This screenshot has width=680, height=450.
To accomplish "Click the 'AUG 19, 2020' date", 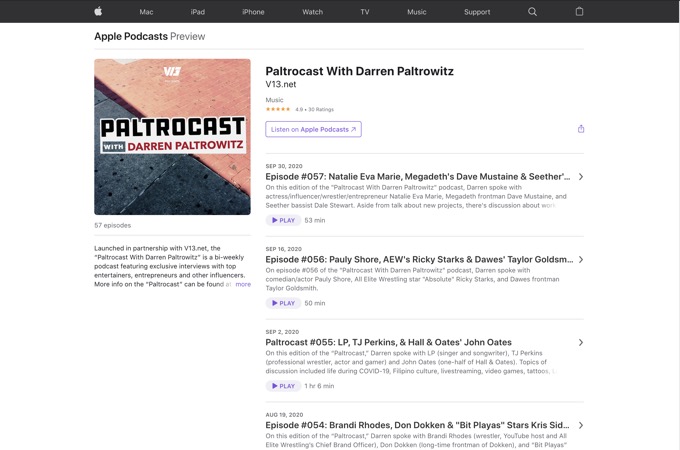I will [x=284, y=414].
